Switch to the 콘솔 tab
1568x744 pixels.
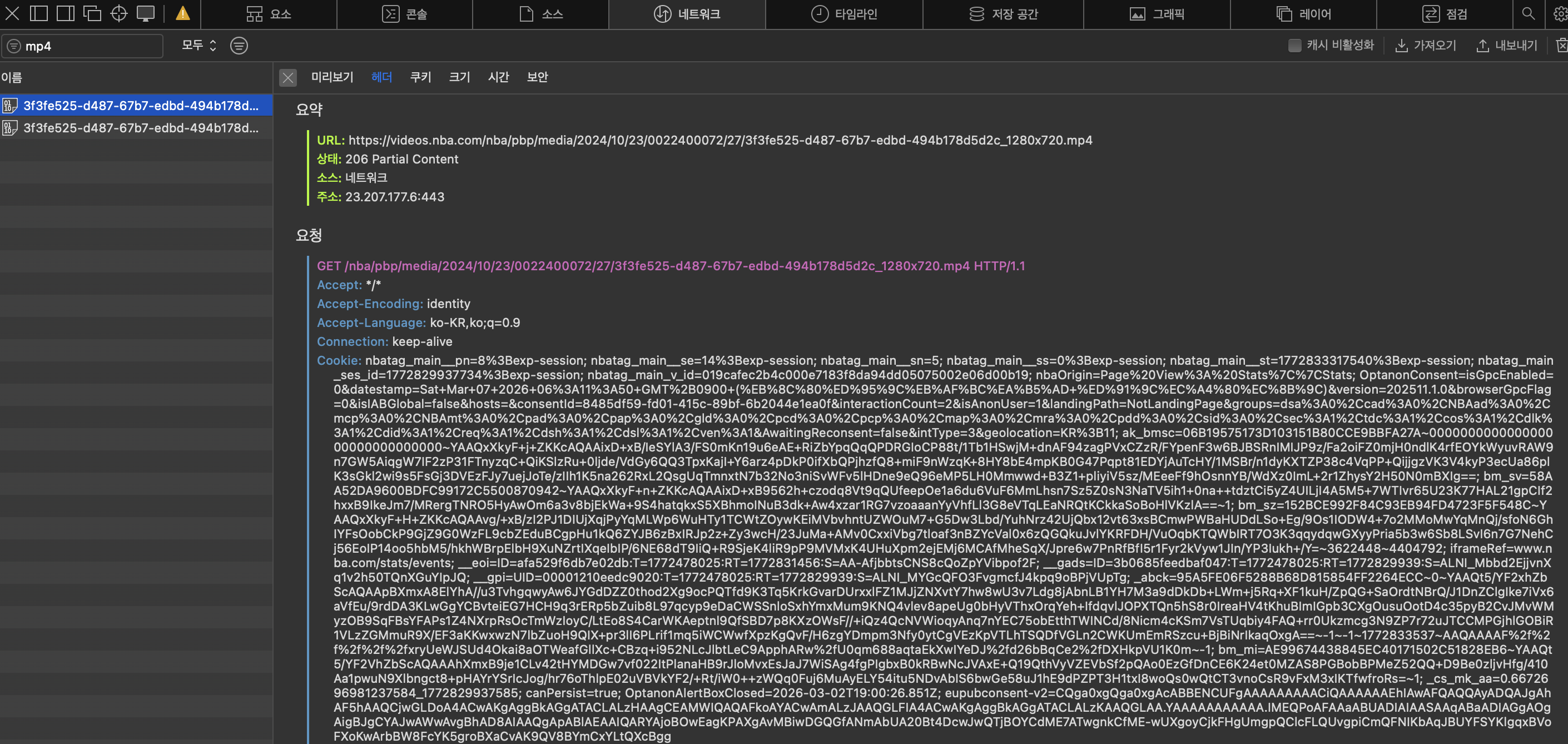405,14
